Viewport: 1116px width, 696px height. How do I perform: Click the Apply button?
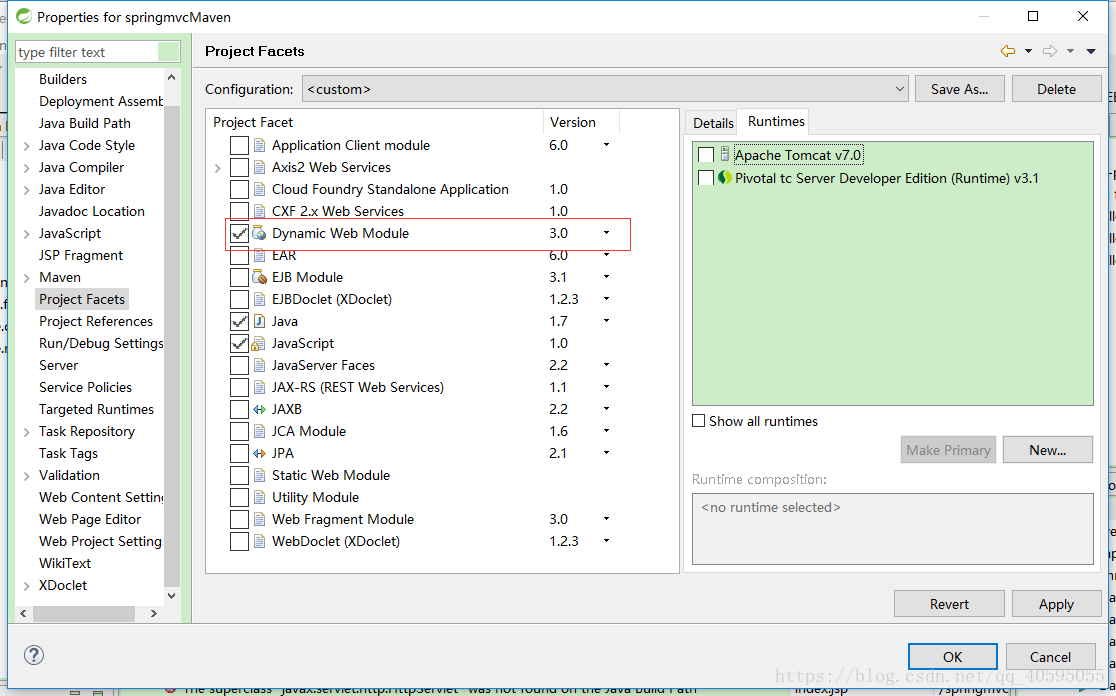pos(1056,603)
